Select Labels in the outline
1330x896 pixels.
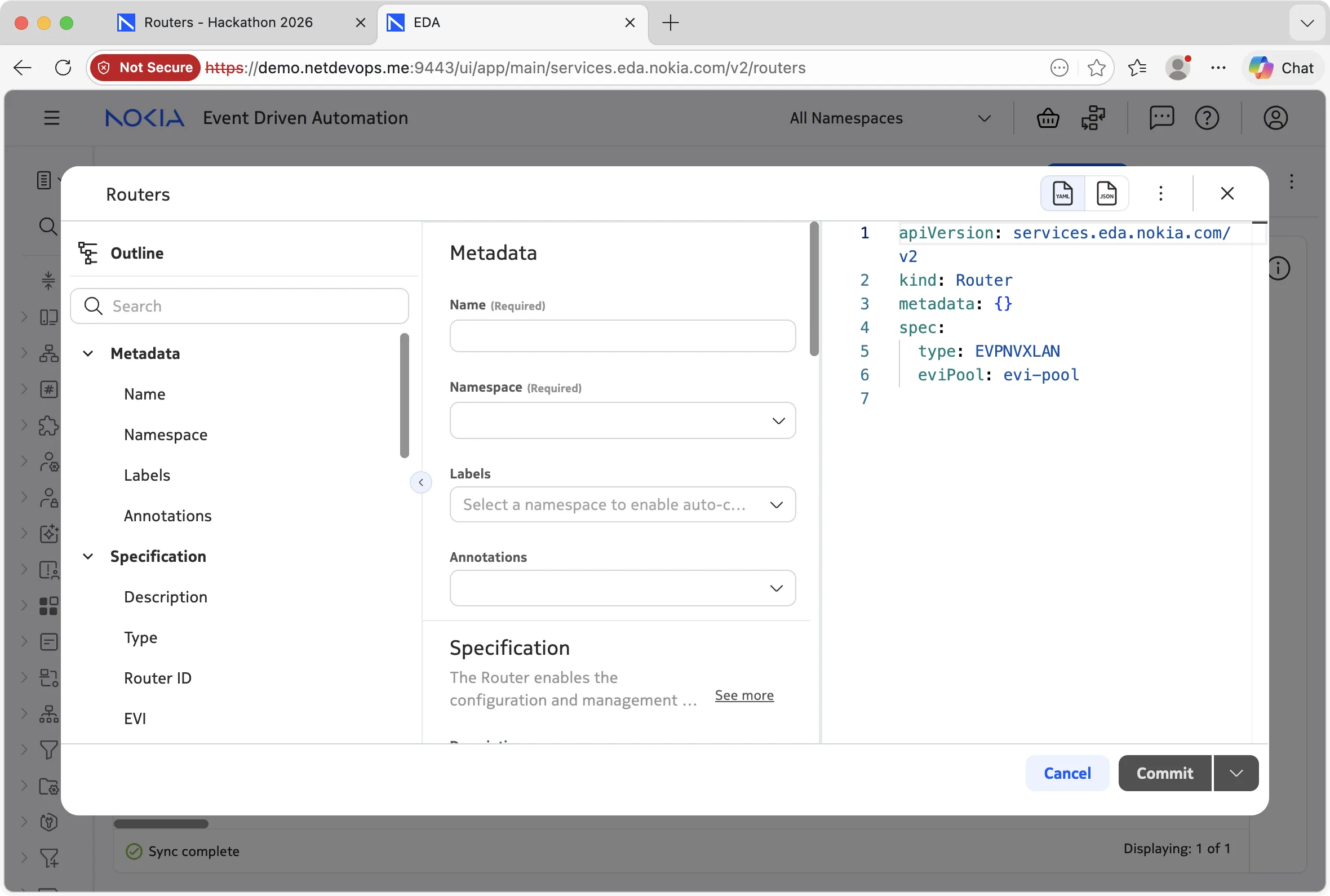[147, 476]
